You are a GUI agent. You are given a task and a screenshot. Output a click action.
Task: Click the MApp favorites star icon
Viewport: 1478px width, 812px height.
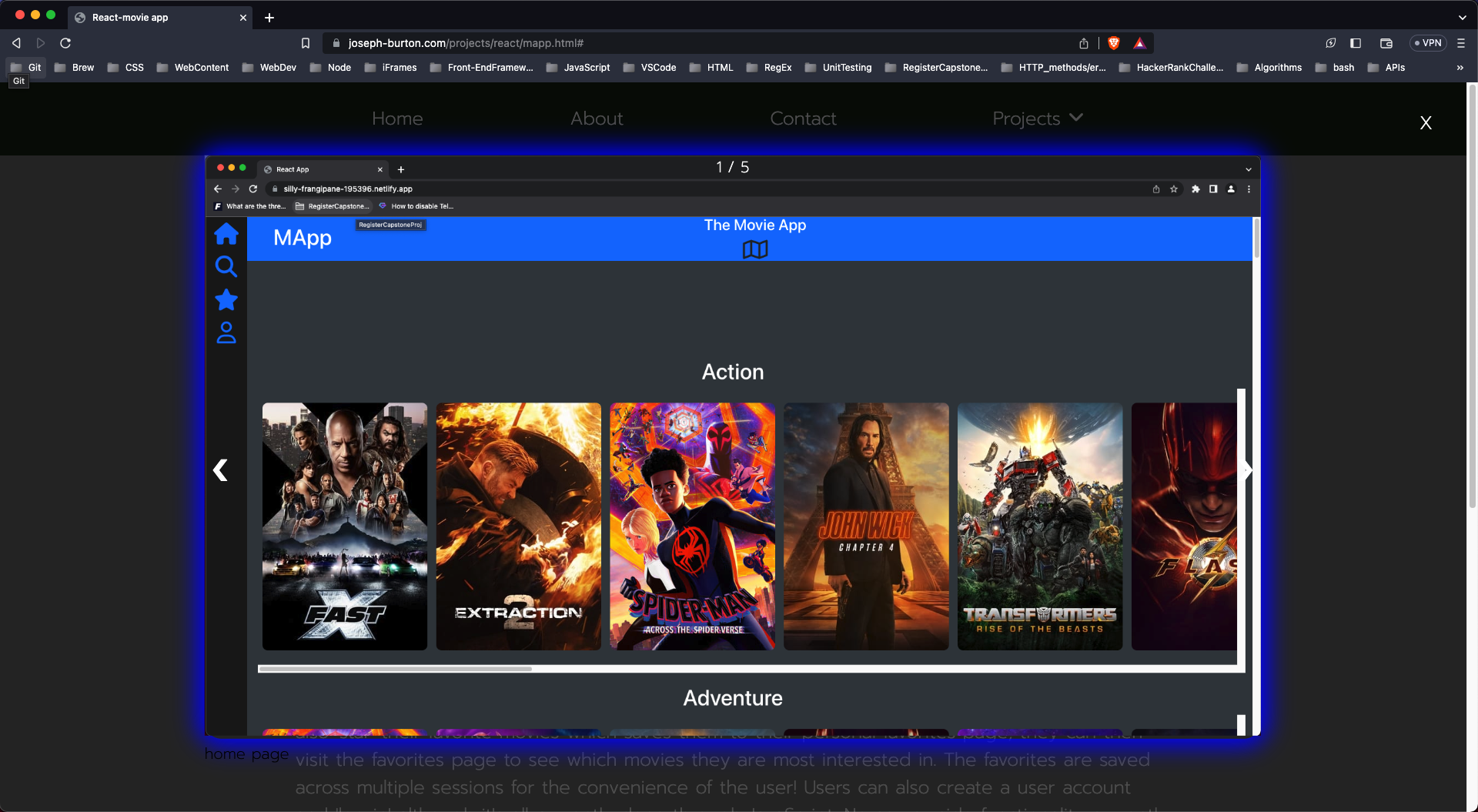pos(226,299)
